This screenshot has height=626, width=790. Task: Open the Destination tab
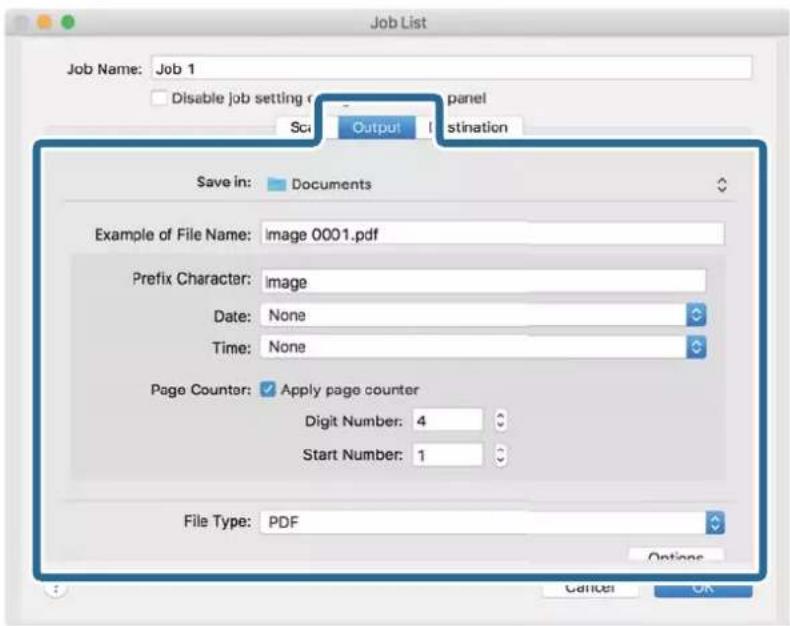pyautogui.click(x=475, y=128)
